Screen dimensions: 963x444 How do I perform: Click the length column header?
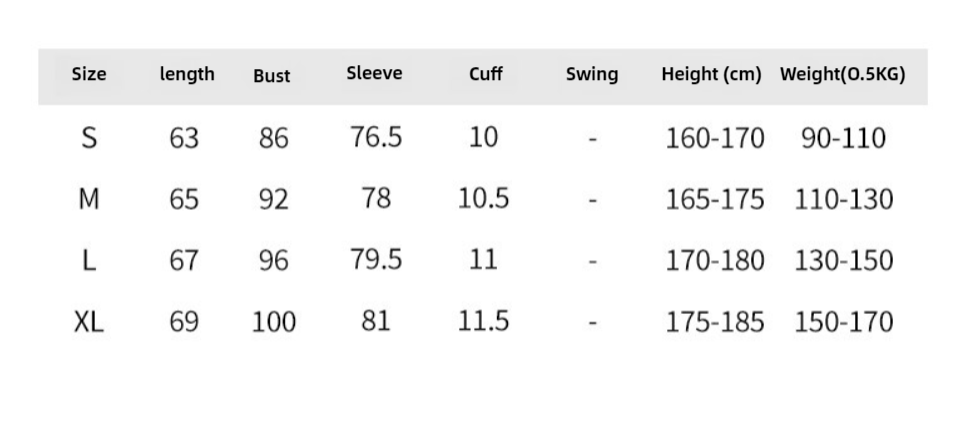187,74
